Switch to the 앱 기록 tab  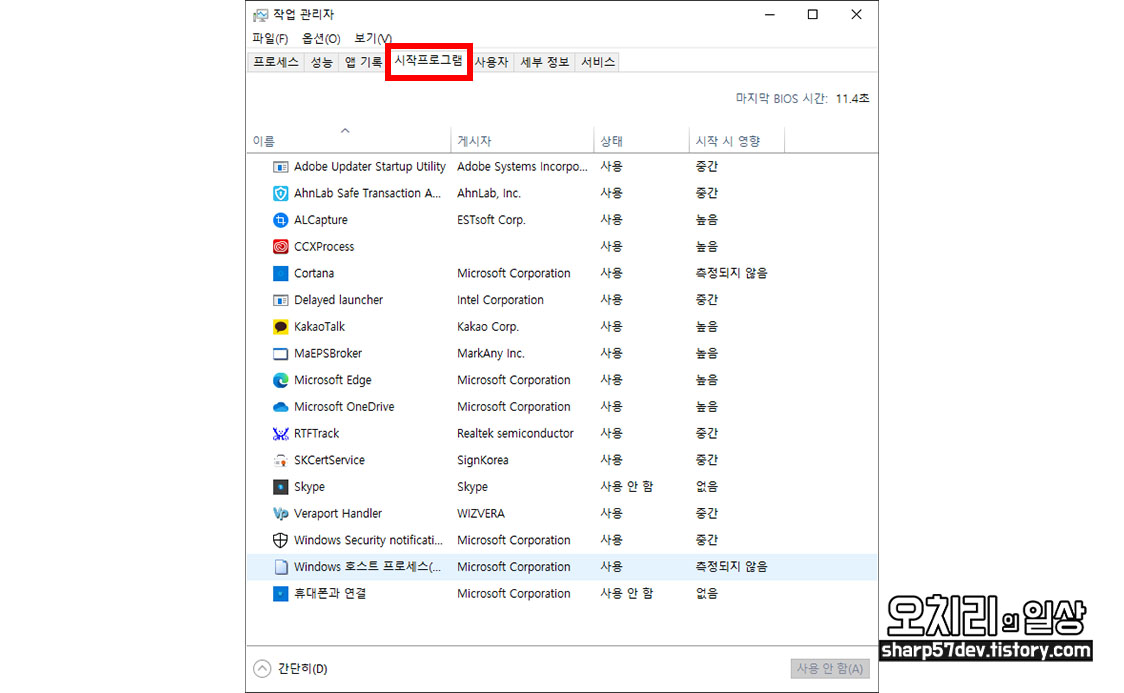click(363, 62)
